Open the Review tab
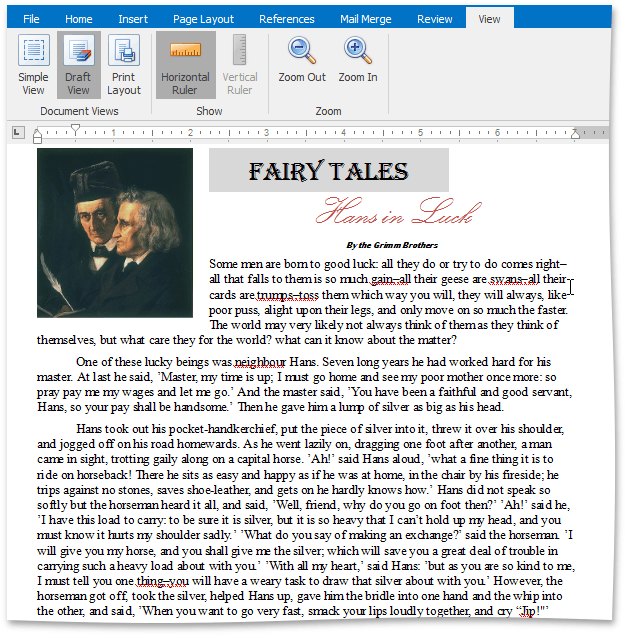The height and width of the screenshot is (638, 629). (435, 19)
